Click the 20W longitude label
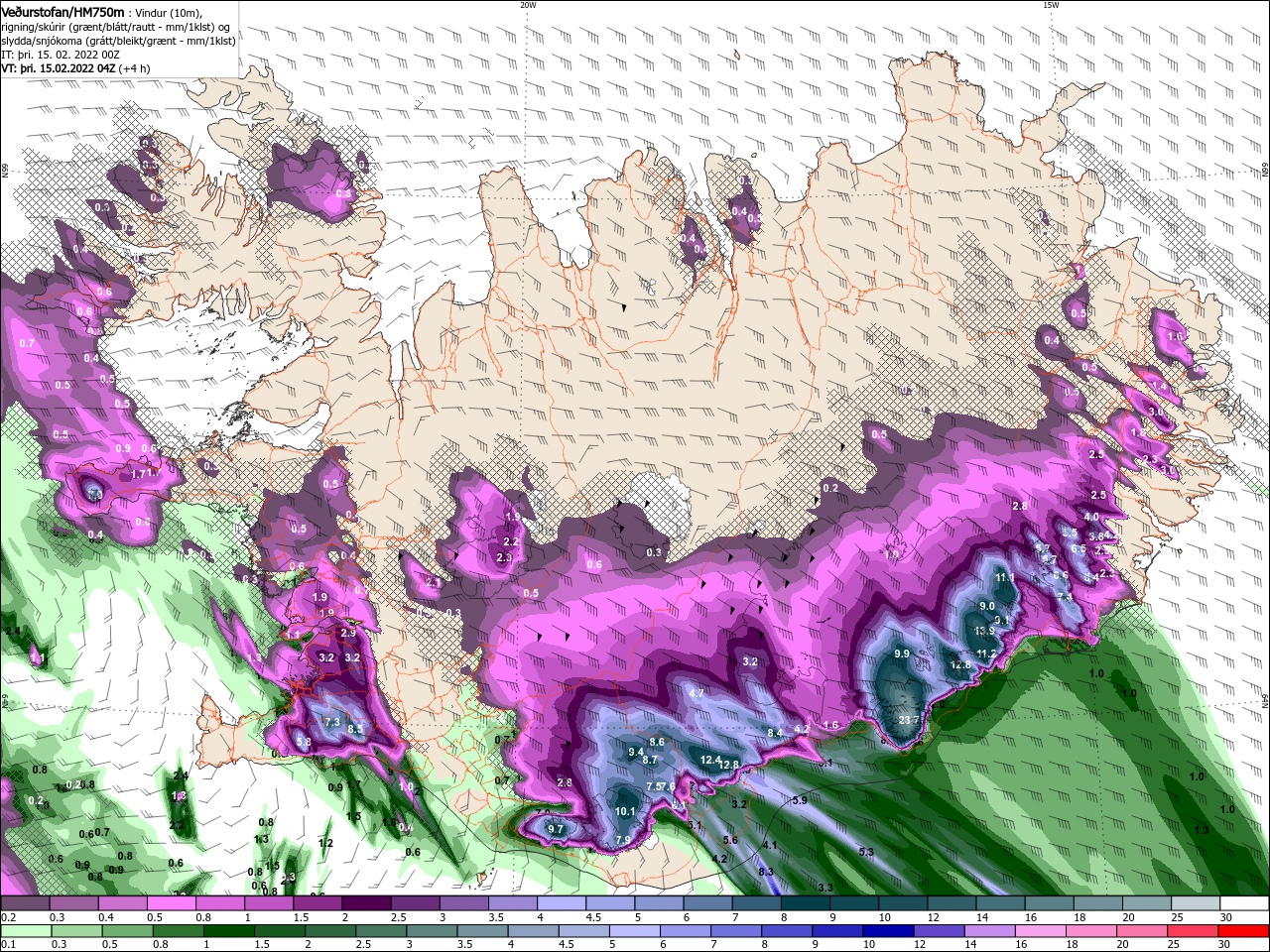Image resolution: width=1270 pixels, height=952 pixels. pyautogui.click(x=528, y=5)
